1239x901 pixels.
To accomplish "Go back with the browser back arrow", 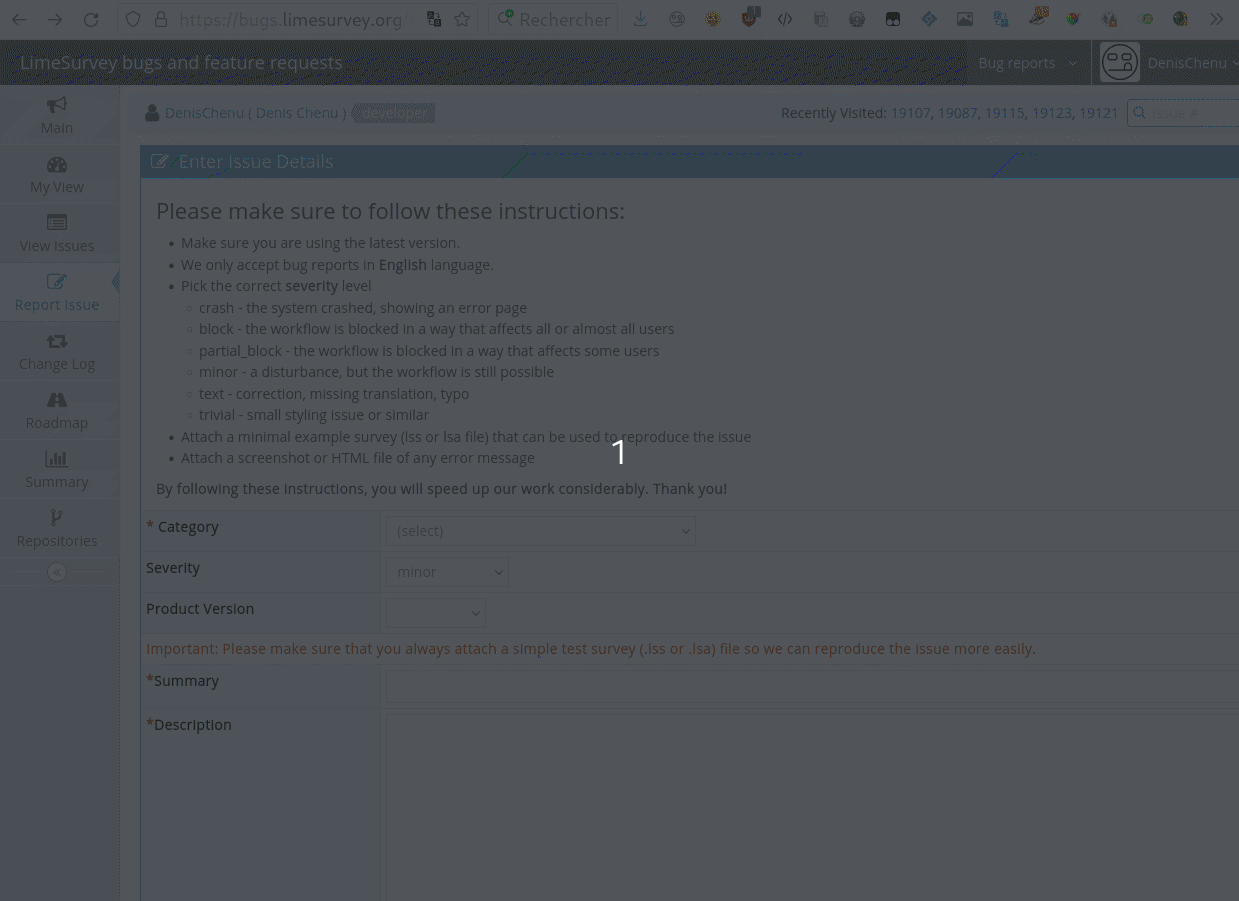I will 19,19.
